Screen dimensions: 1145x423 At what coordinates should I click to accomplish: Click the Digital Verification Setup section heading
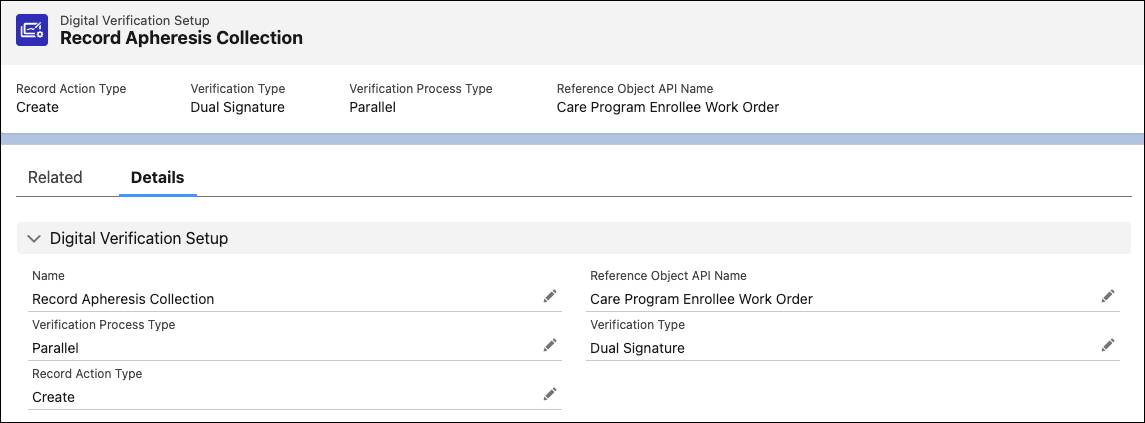click(x=139, y=239)
